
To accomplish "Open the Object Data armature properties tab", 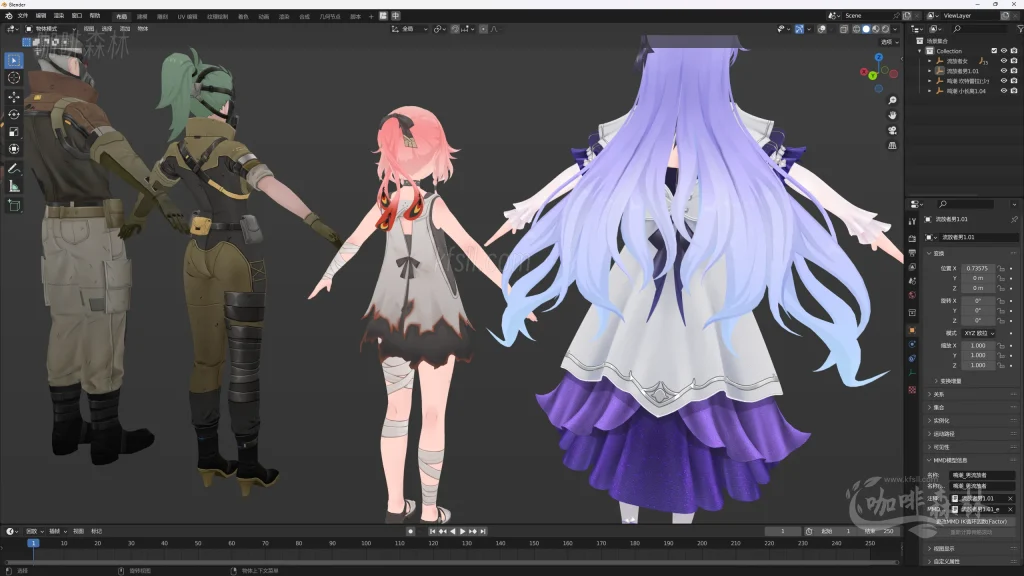I will [x=912, y=374].
